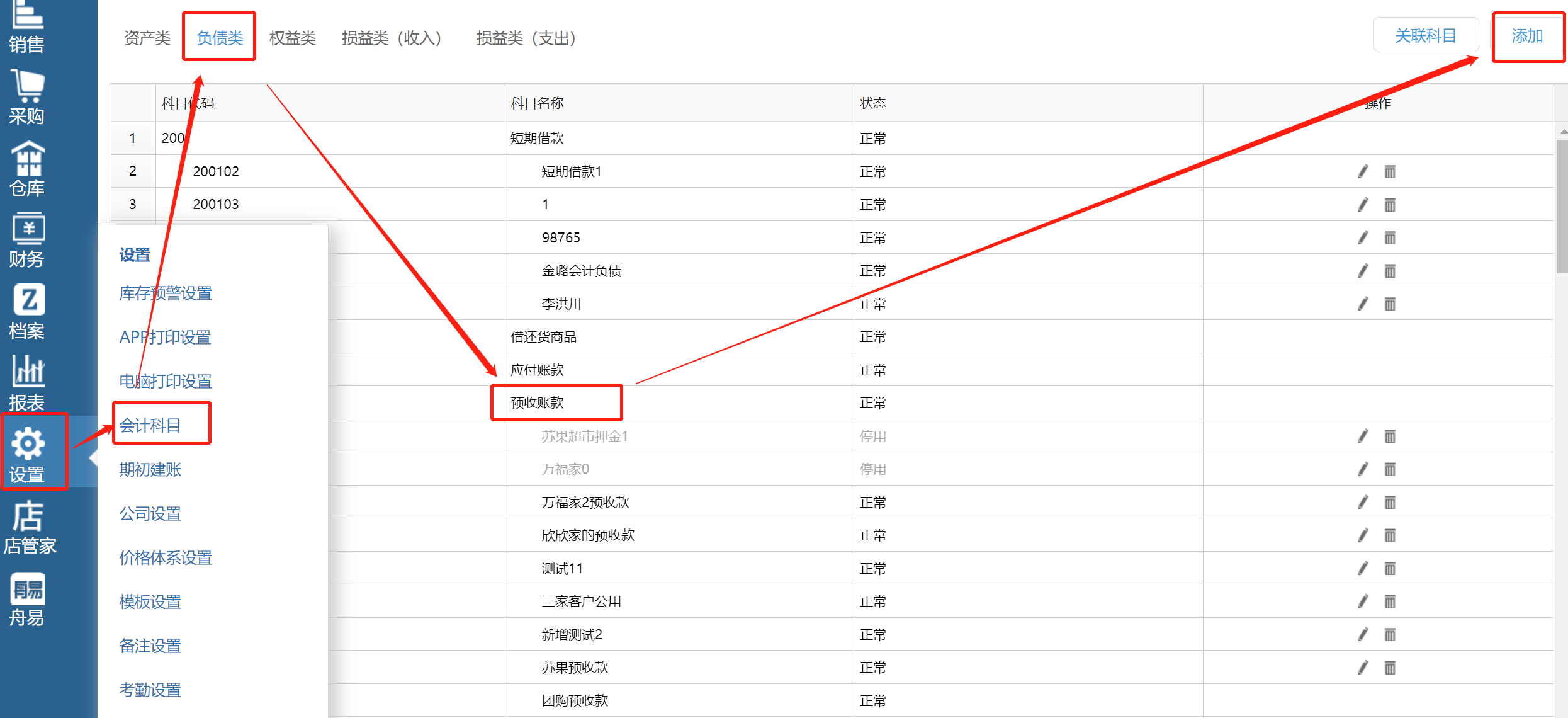Open 备注设置 in settings menu

pyautogui.click(x=150, y=646)
